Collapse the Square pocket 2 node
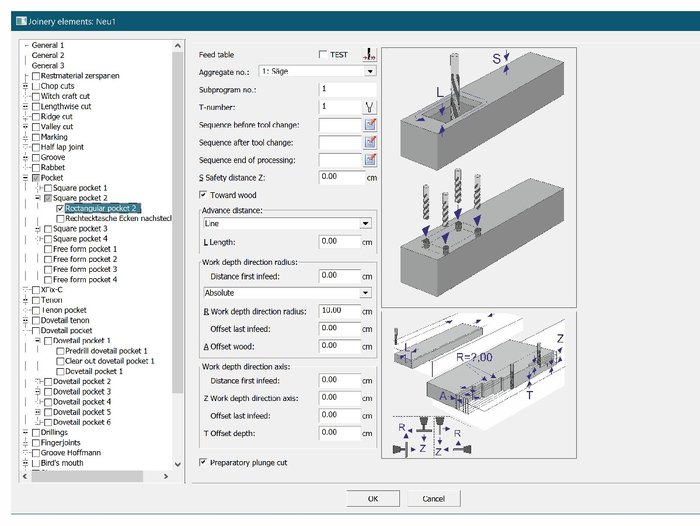This screenshot has height=526, width=700. tap(38, 198)
